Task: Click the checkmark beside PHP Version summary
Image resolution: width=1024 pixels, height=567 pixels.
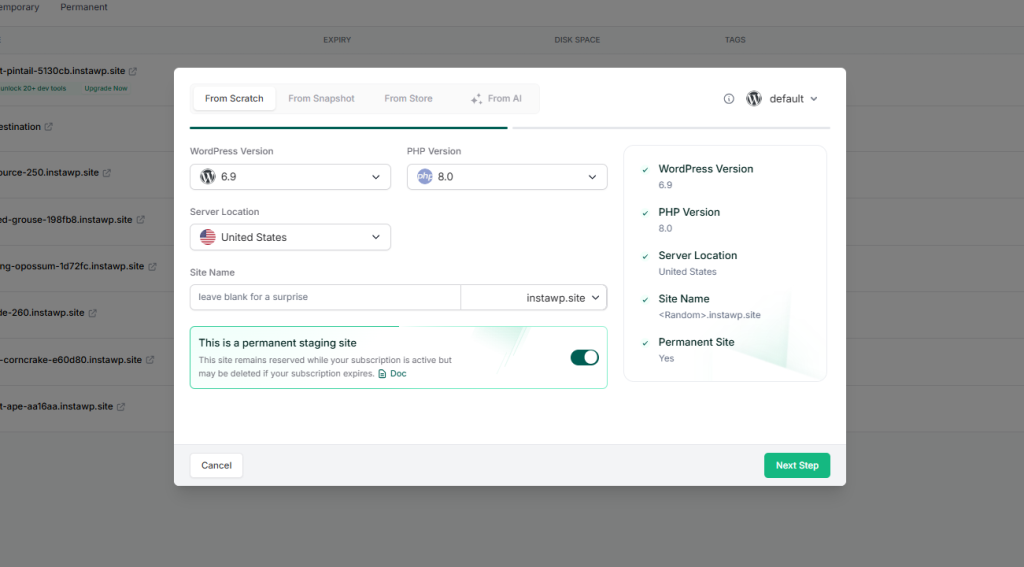Action: click(645, 213)
